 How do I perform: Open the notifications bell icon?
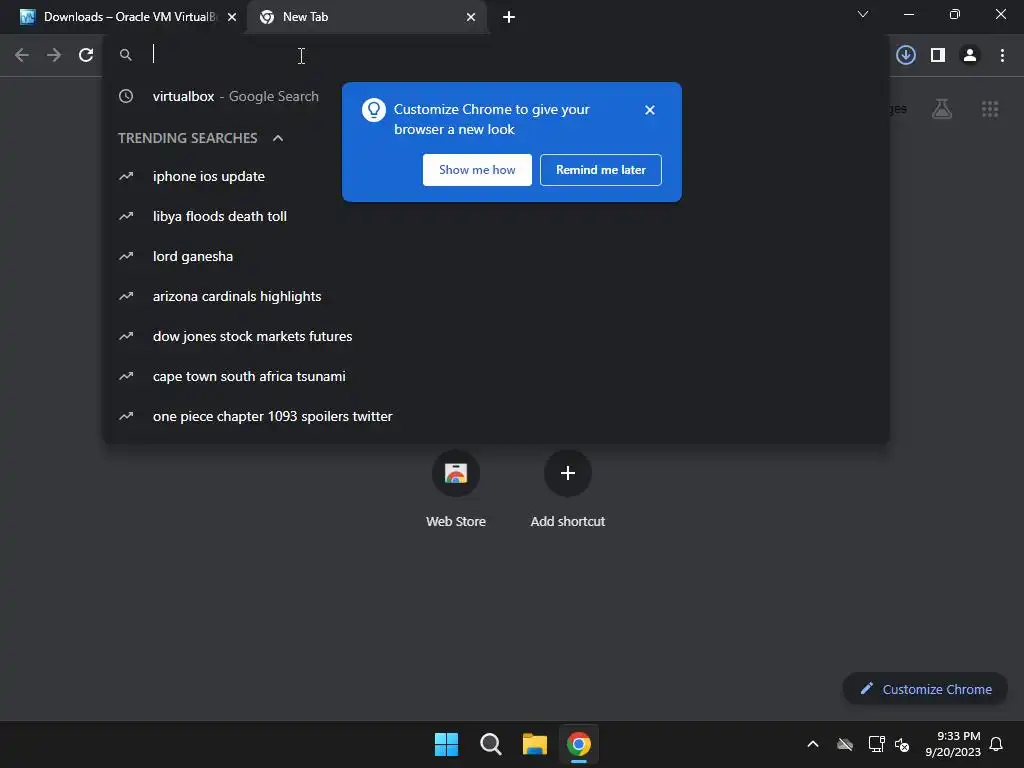996,744
